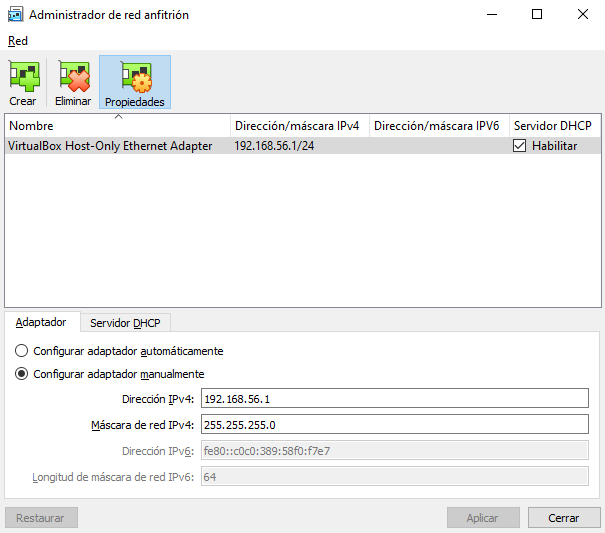
Task: Sort by Servidor DHCP column header
Action: 552,126
